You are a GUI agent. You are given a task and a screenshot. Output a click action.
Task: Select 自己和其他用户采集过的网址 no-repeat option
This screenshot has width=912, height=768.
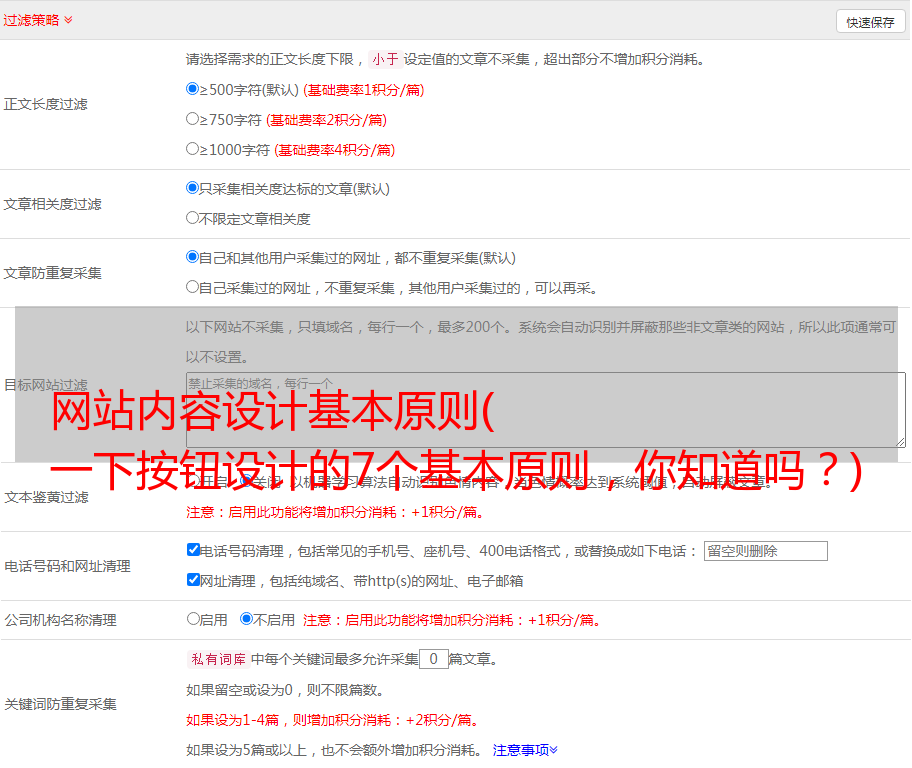click(x=193, y=257)
